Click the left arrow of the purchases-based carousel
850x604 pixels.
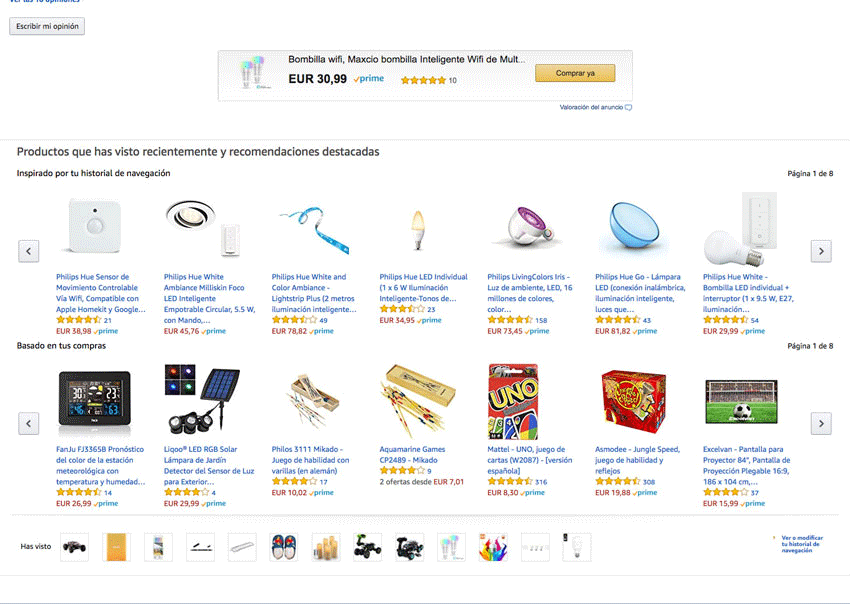click(x=29, y=423)
